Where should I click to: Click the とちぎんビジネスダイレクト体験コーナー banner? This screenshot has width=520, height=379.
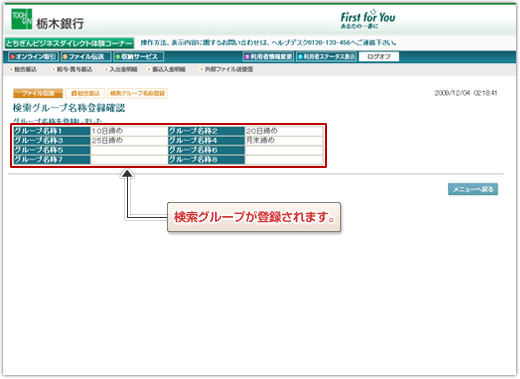coord(69,43)
